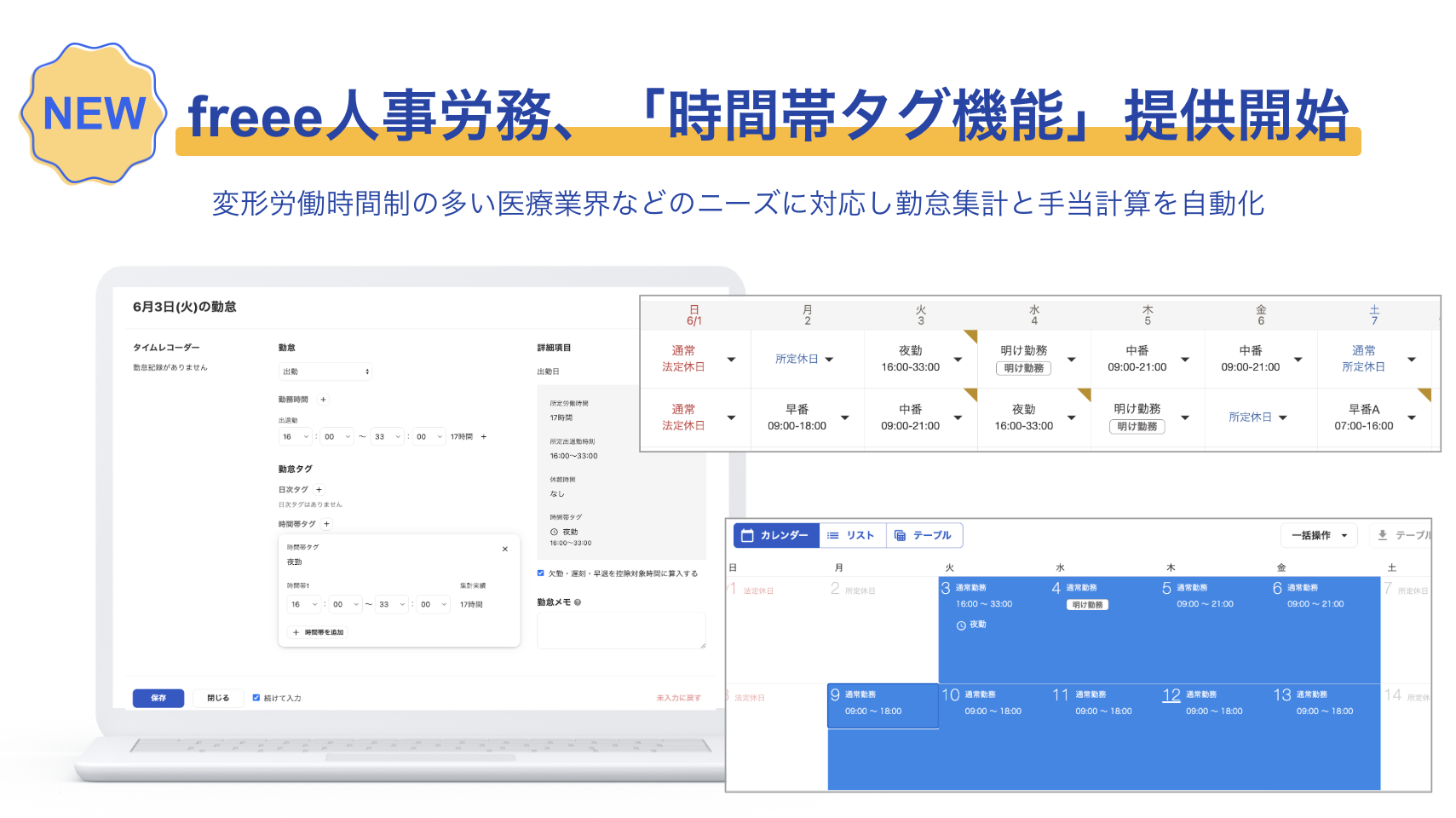Click the plus icon next to 勤務時間
The height and width of the screenshot is (818, 1456).
(x=323, y=400)
